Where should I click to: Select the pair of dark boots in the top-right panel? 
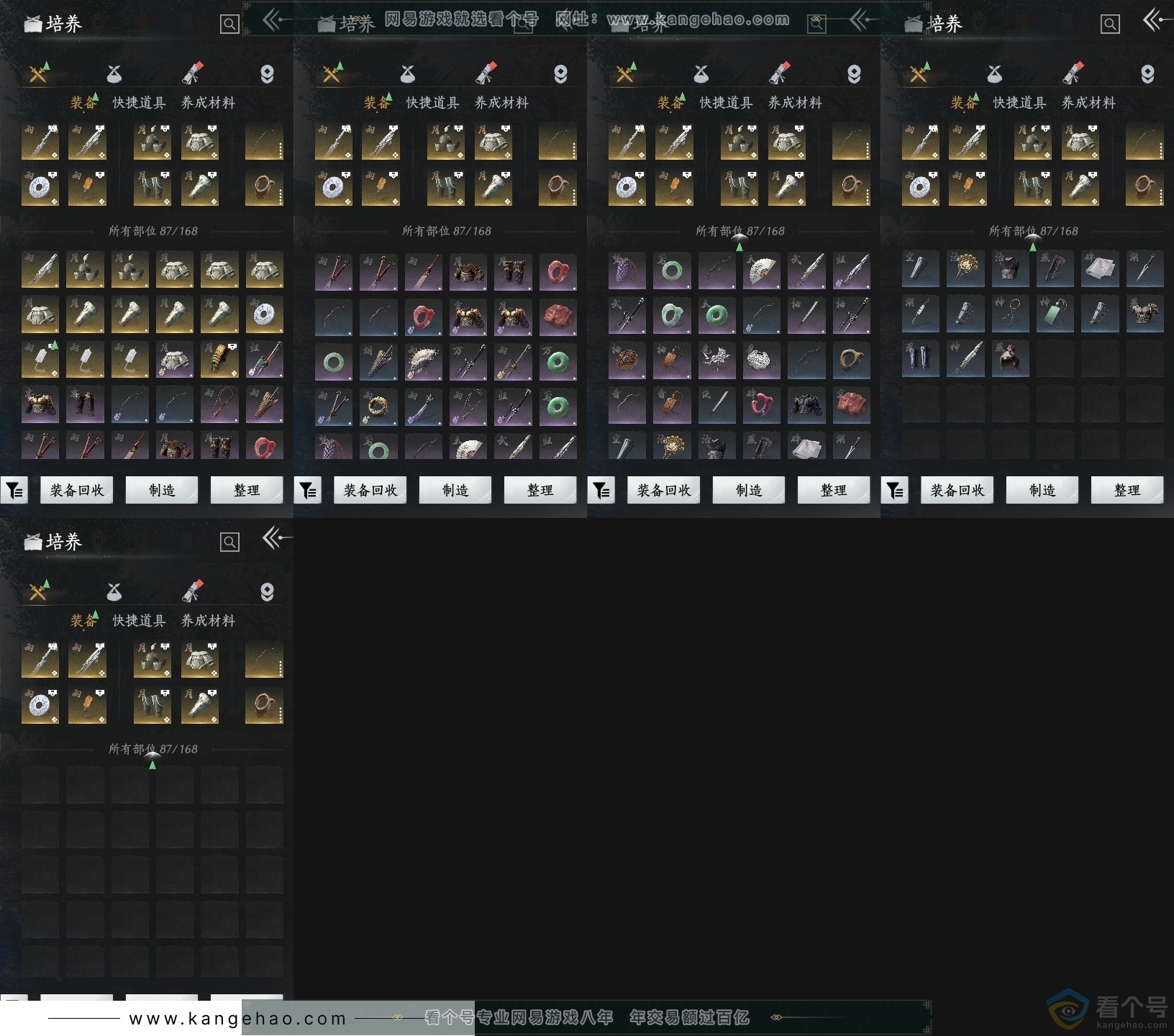point(921,359)
